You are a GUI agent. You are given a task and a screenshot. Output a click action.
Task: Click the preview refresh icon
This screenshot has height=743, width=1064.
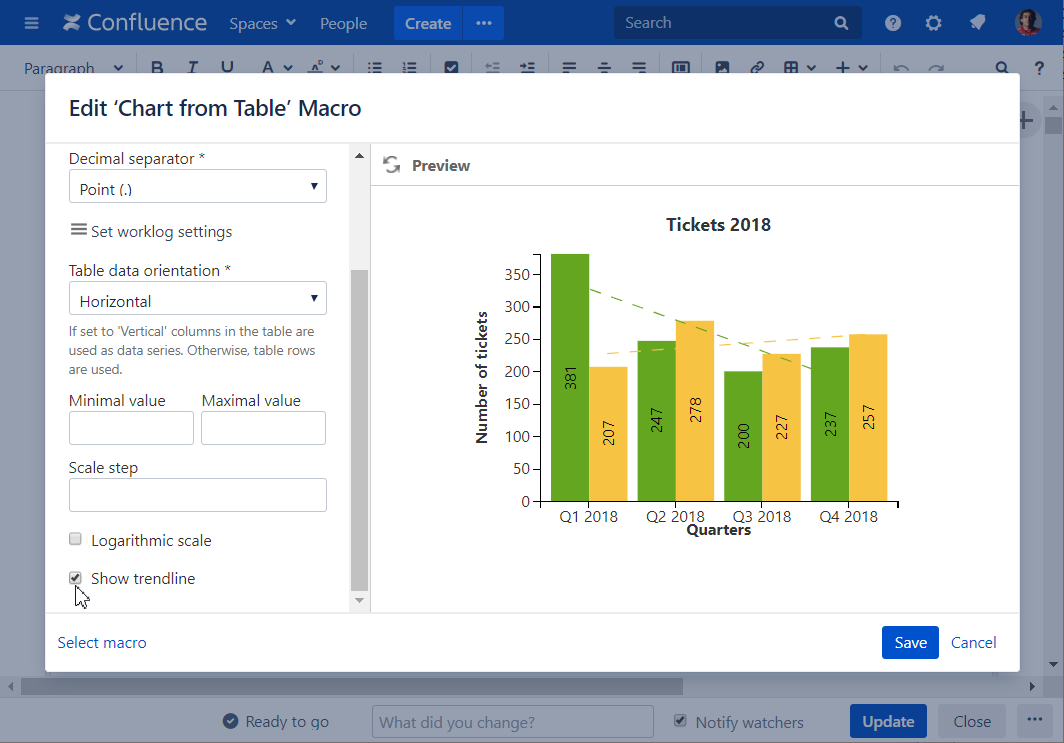coord(392,165)
